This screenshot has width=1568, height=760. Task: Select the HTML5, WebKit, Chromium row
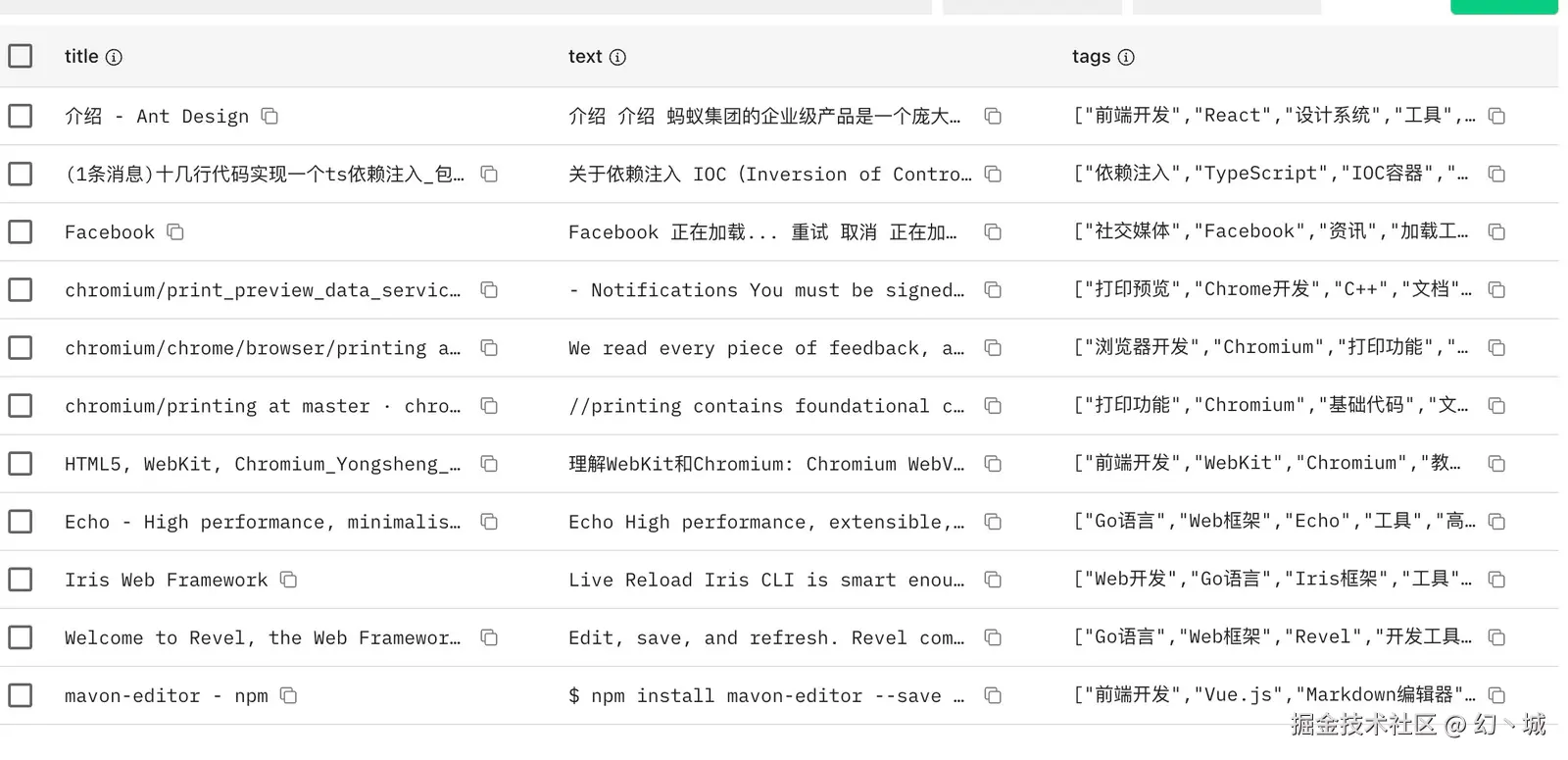click(20, 463)
